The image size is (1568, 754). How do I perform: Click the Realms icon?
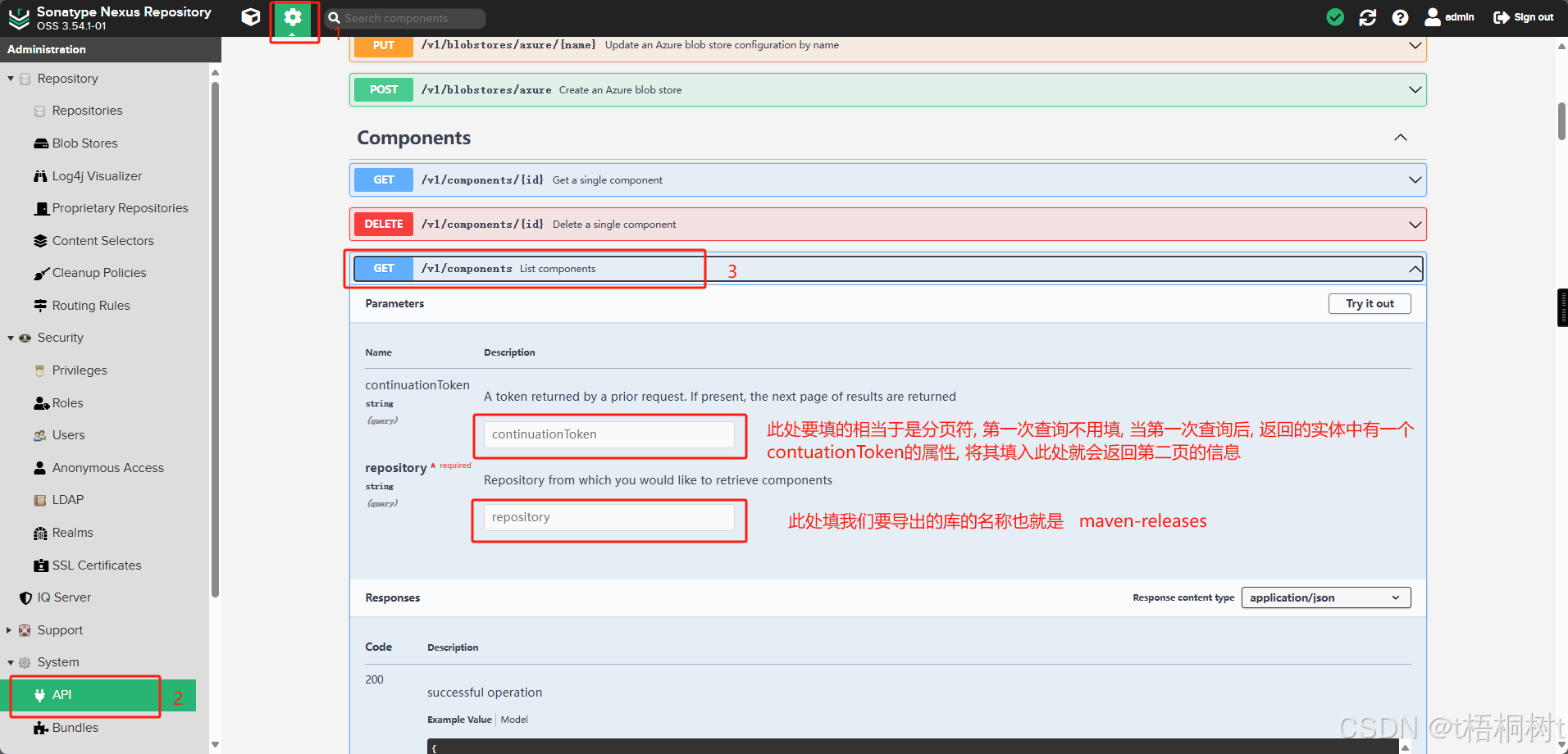40,533
